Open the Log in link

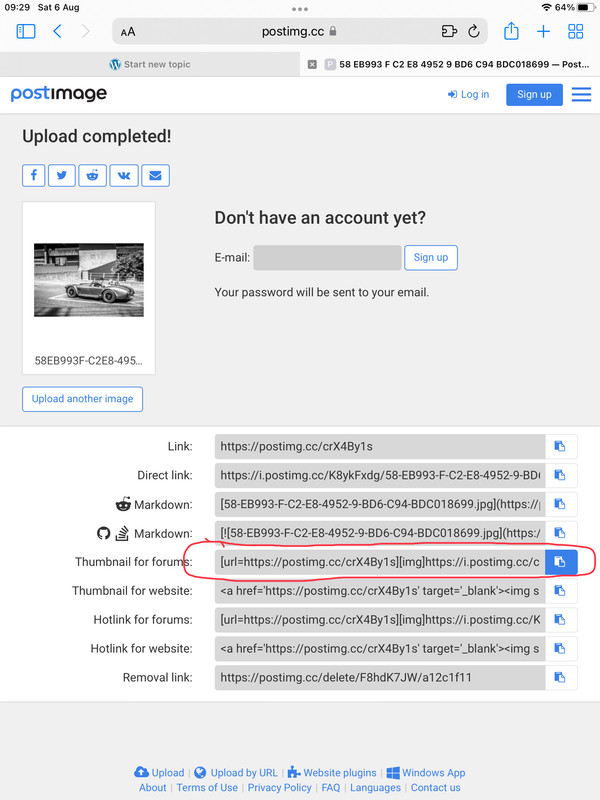[468, 94]
